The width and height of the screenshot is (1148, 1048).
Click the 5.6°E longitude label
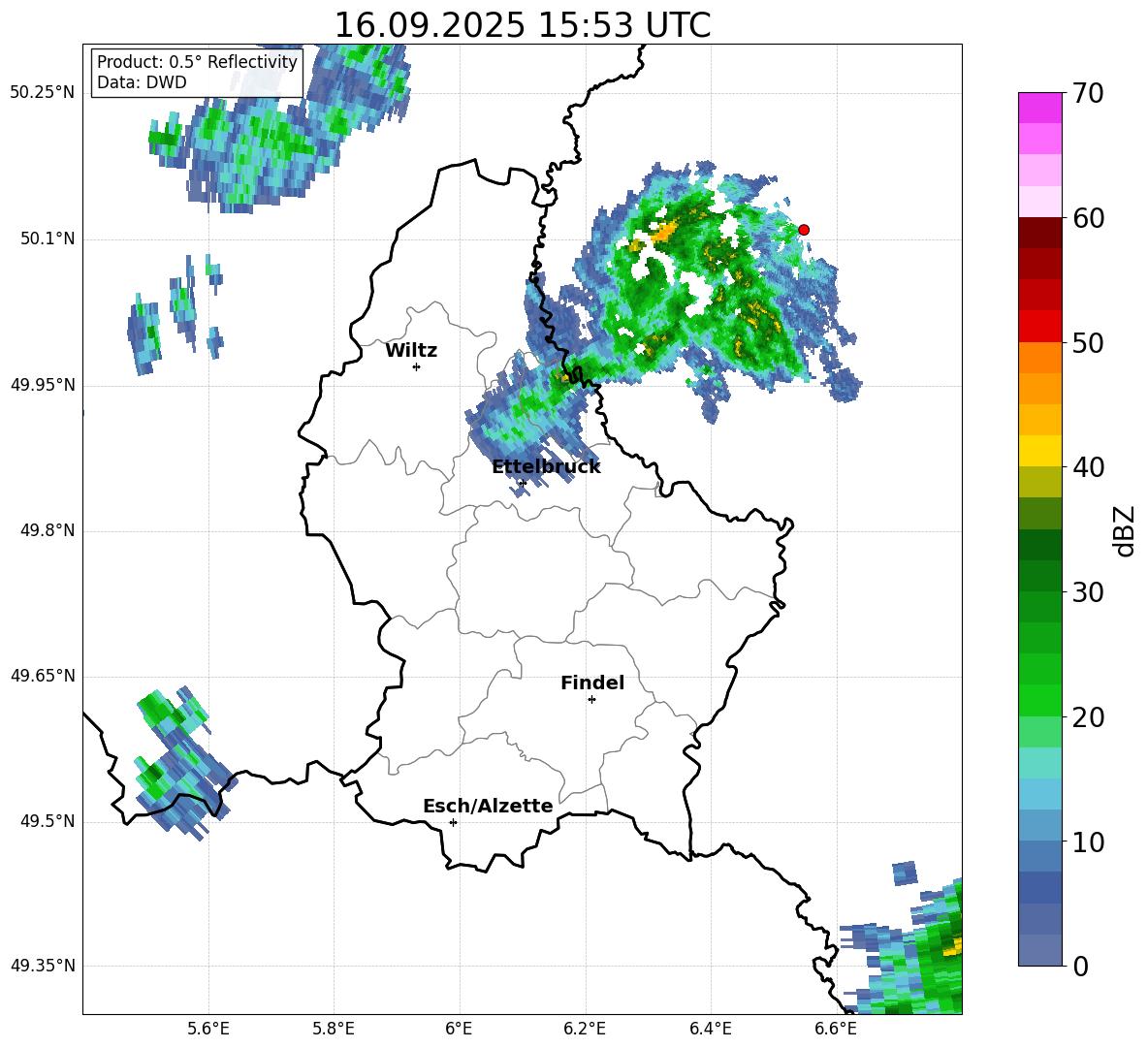click(207, 1029)
